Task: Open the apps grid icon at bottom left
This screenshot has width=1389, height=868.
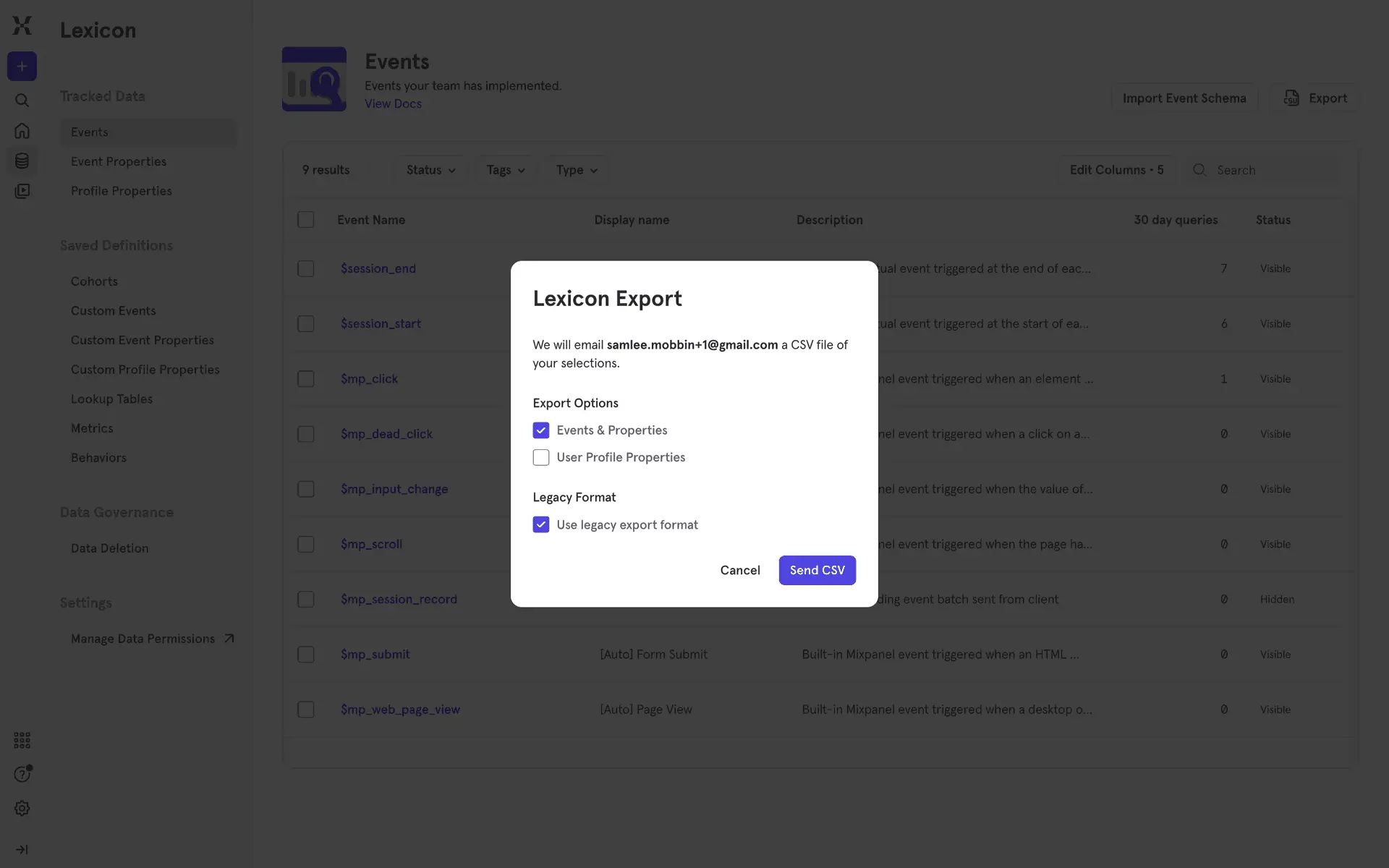Action: coord(22,740)
